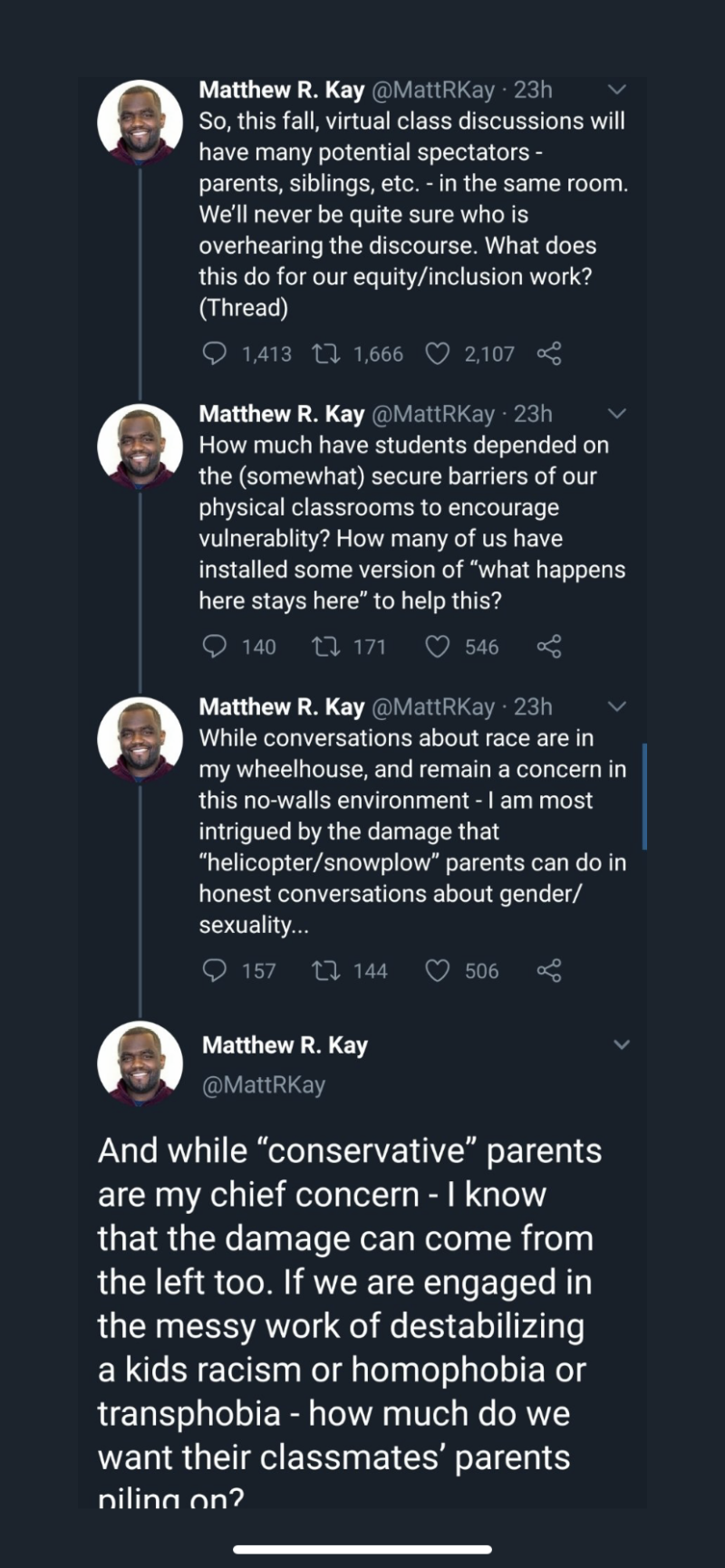Tap Matthew R. Kay name on first tweet
This screenshot has width=725, height=1568.
click(281, 90)
